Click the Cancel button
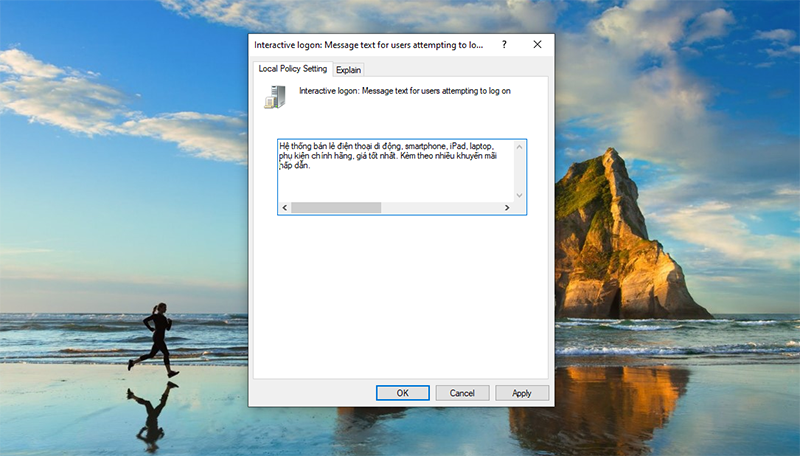Viewport: 800px width, 456px height. tap(462, 393)
